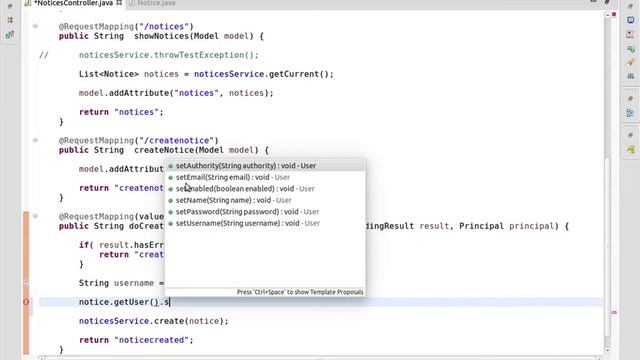Click horizontal scrollbar left arrow
The width and height of the screenshot is (640, 360).
tap(41, 358)
